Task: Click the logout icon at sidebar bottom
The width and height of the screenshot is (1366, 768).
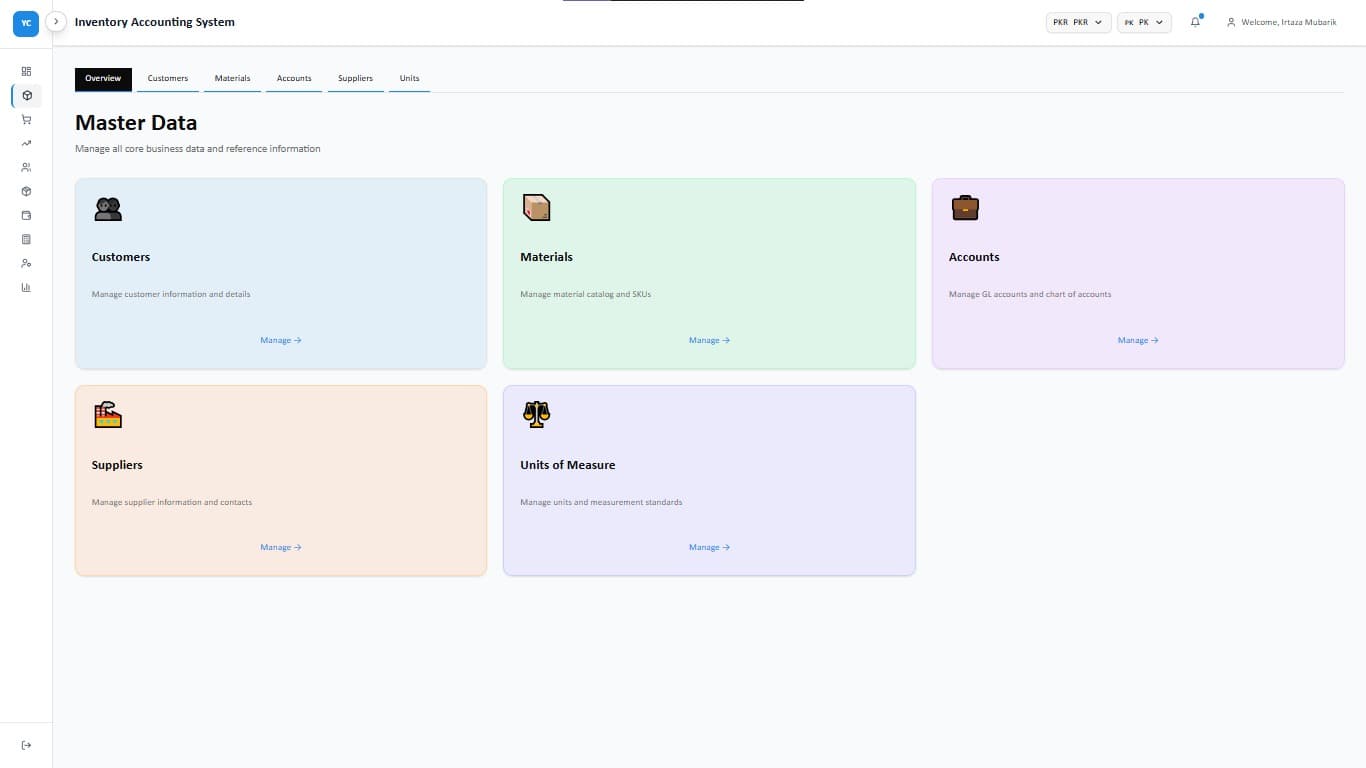Action: (x=26, y=745)
